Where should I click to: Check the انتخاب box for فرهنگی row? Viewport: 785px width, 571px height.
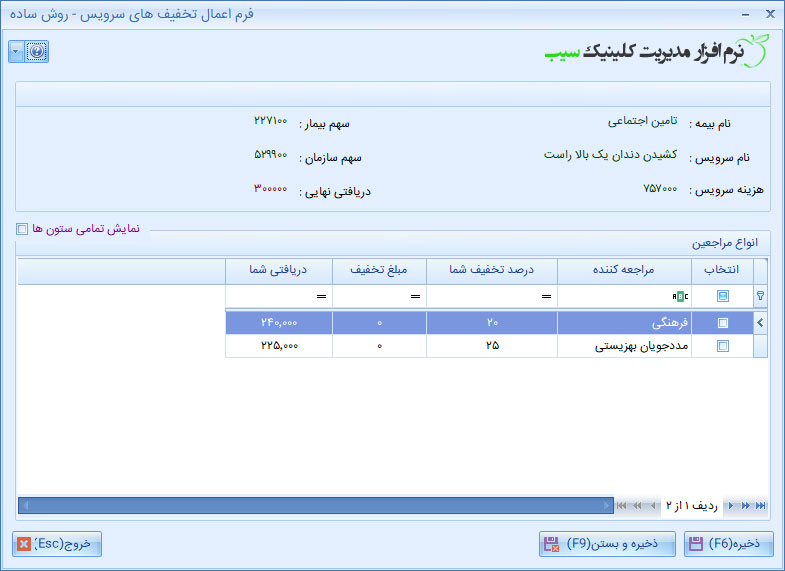tap(722, 323)
